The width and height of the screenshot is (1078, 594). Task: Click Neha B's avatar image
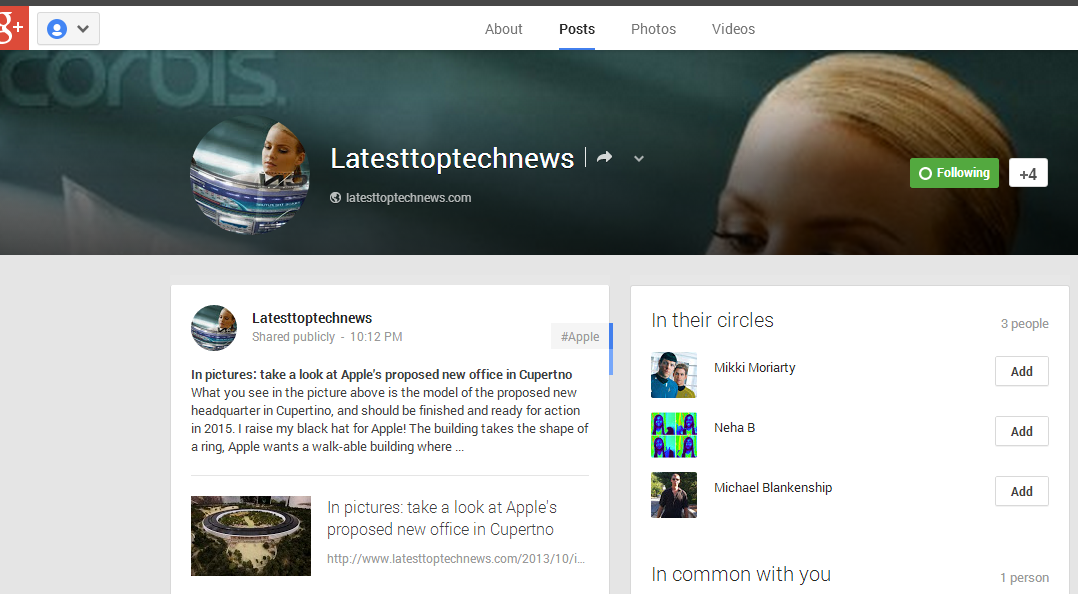[674, 434]
